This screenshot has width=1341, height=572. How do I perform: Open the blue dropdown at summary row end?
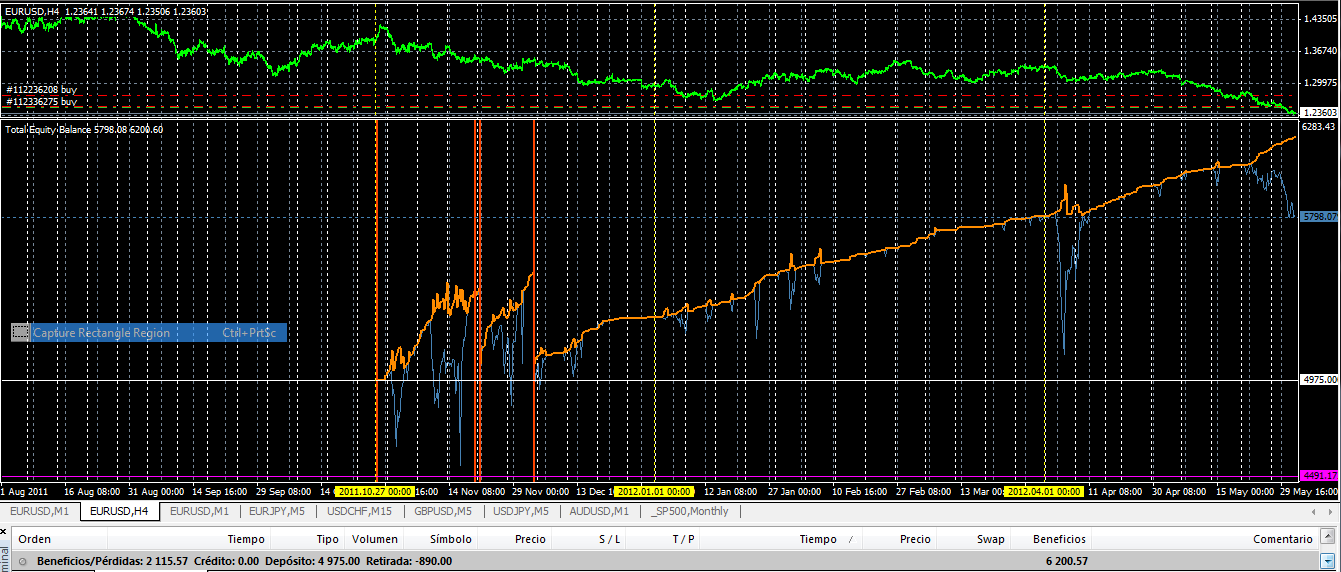coord(1328,562)
